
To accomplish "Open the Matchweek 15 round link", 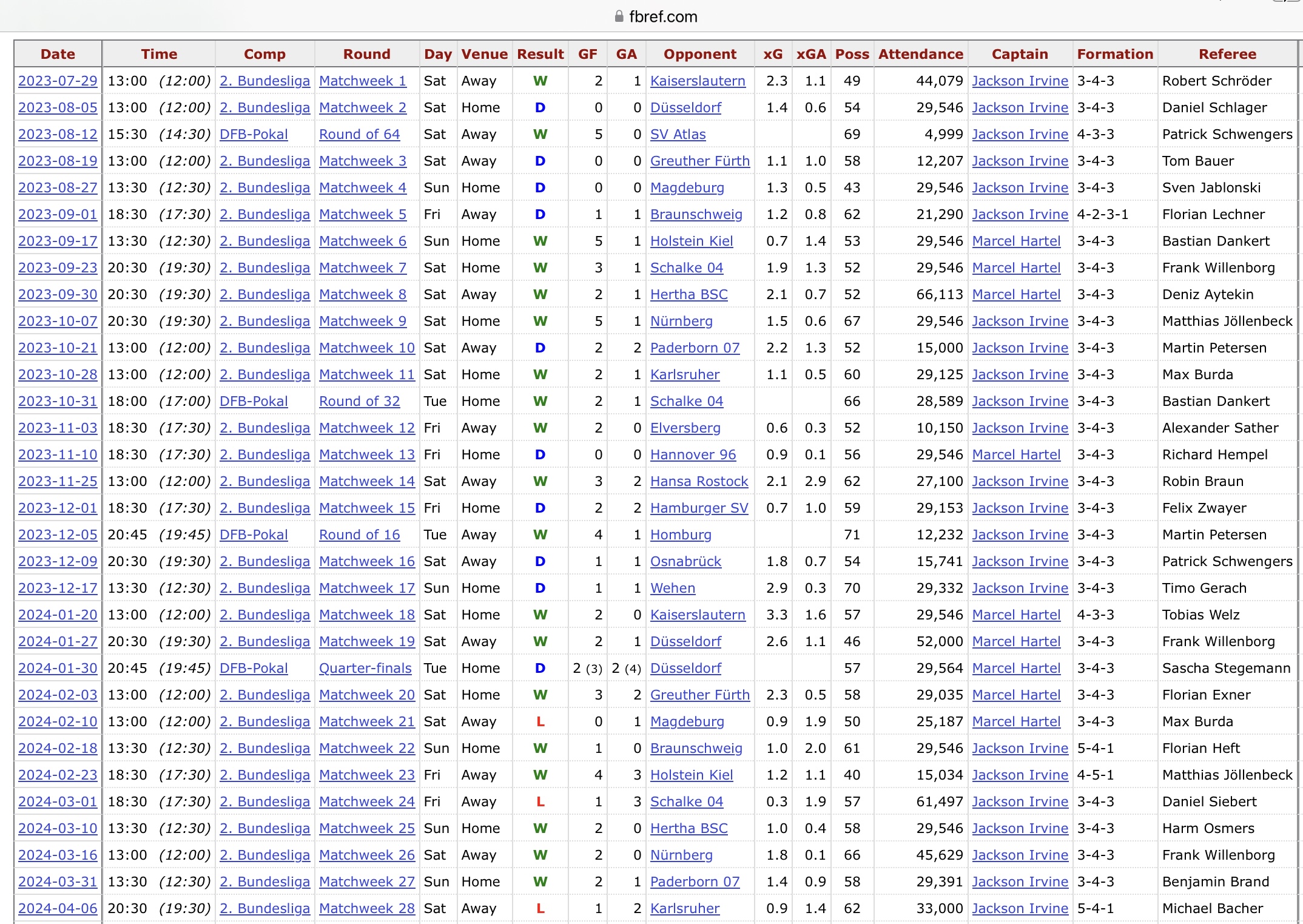I will tap(367, 508).
